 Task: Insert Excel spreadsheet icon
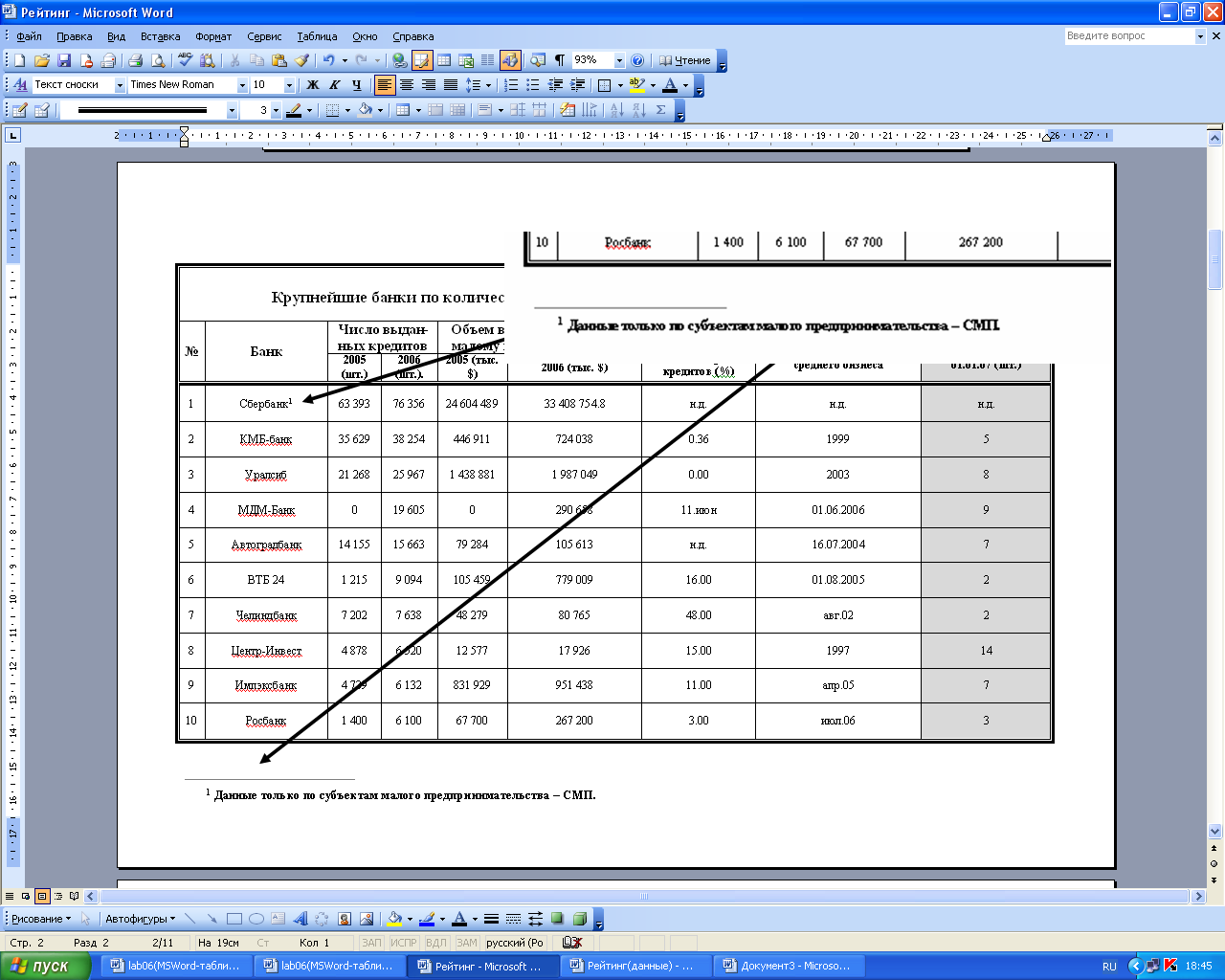(x=467, y=60)
